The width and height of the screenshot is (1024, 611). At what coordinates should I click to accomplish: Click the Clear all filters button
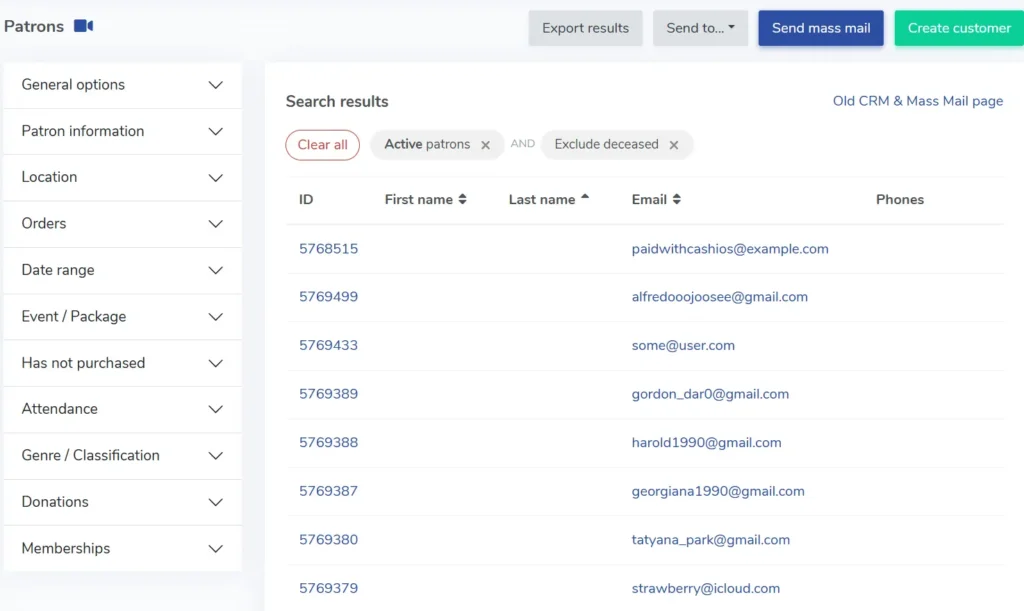pos(323,145)
